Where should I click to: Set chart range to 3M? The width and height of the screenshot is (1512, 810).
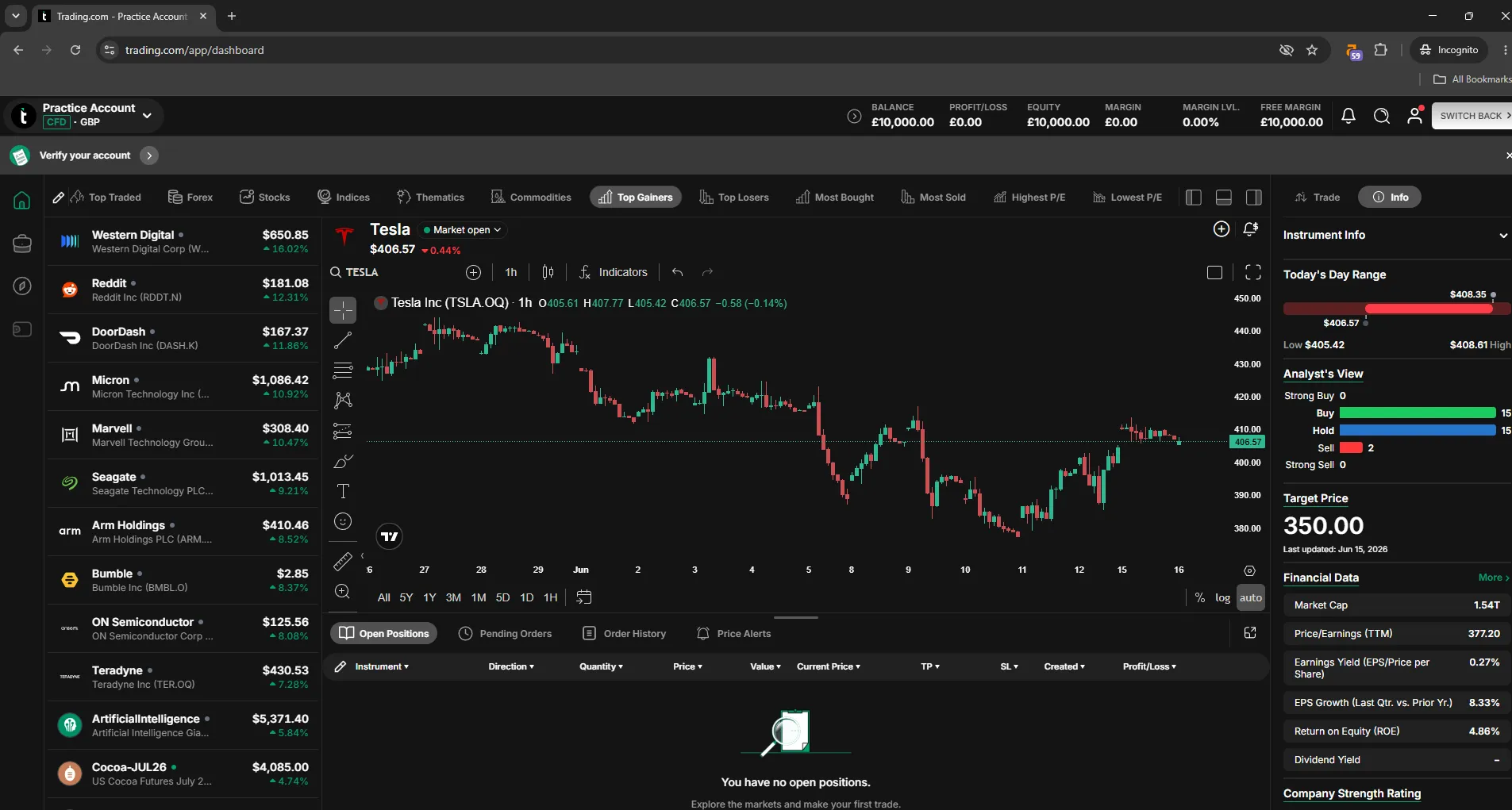(453, 597)
